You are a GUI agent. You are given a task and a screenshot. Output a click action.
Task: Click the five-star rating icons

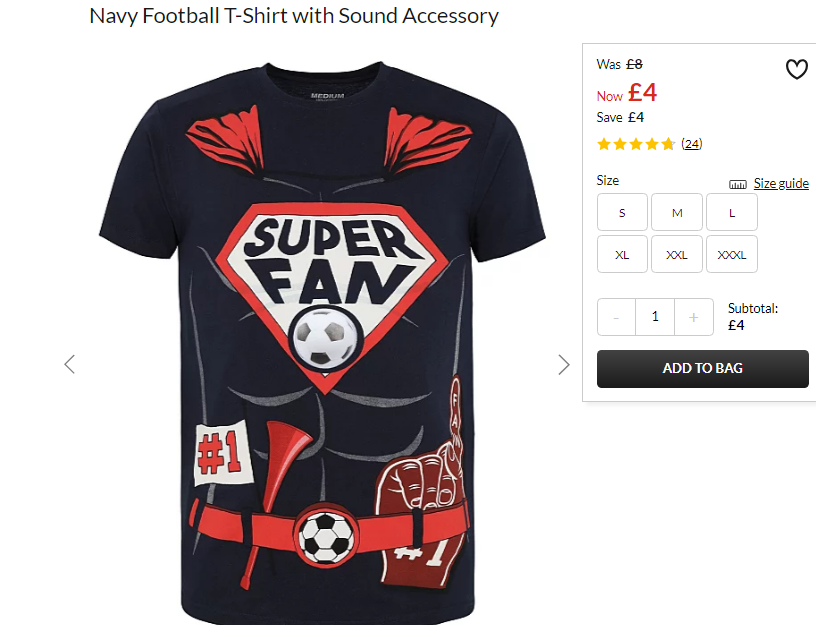click(x=636, y=144)
